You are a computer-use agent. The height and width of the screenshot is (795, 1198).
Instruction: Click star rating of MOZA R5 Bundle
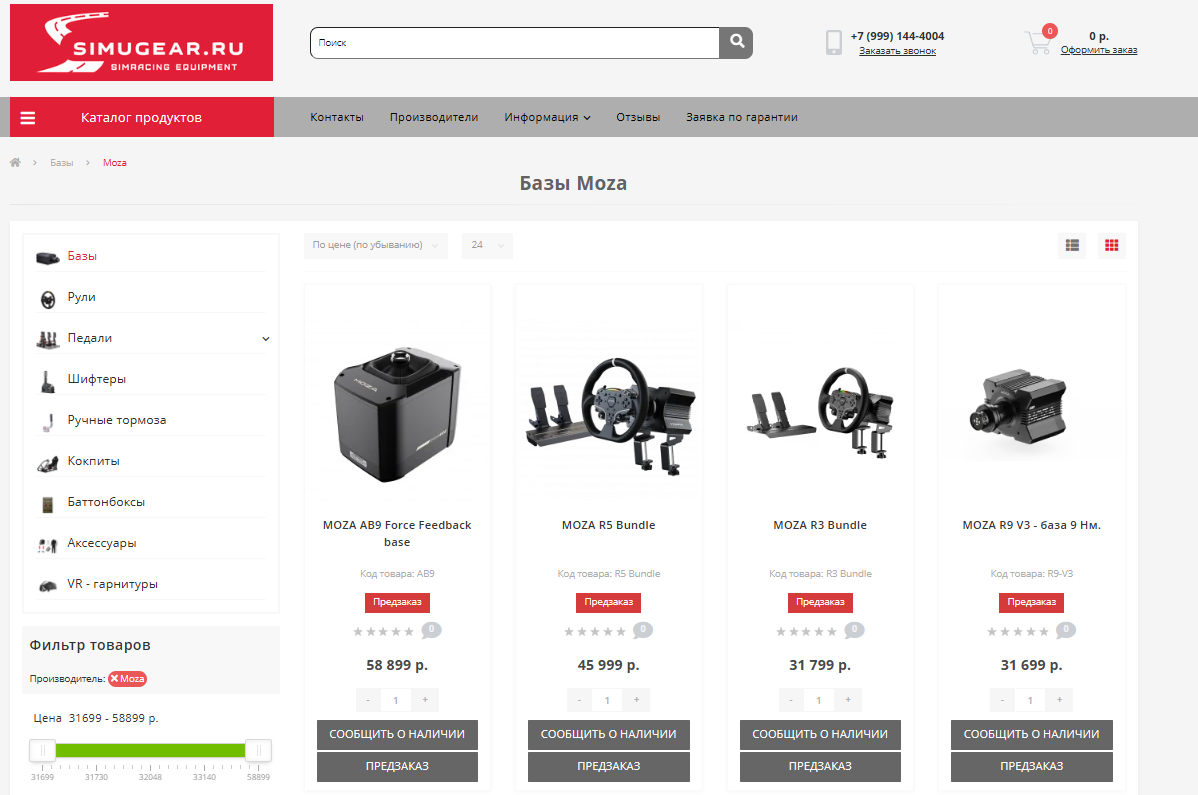tap(594, 632)
